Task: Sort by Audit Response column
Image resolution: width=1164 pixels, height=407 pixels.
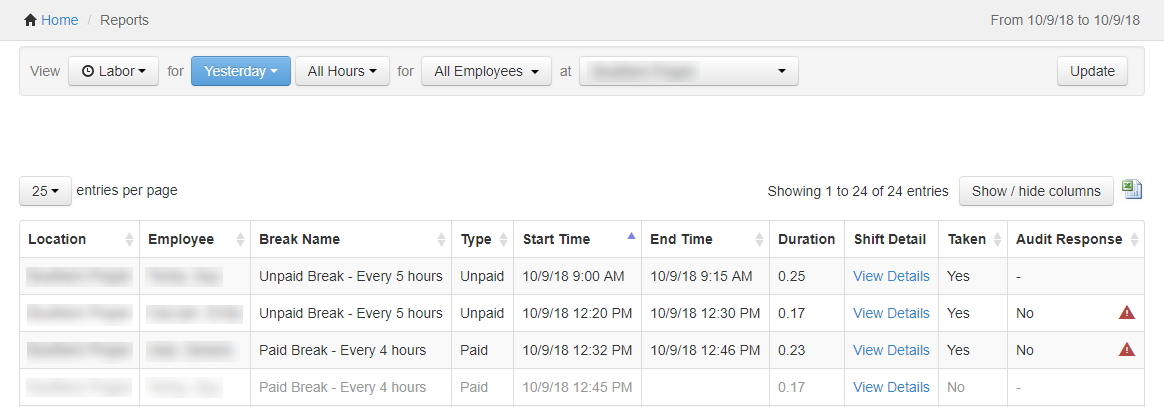Action: [1133, 240]
